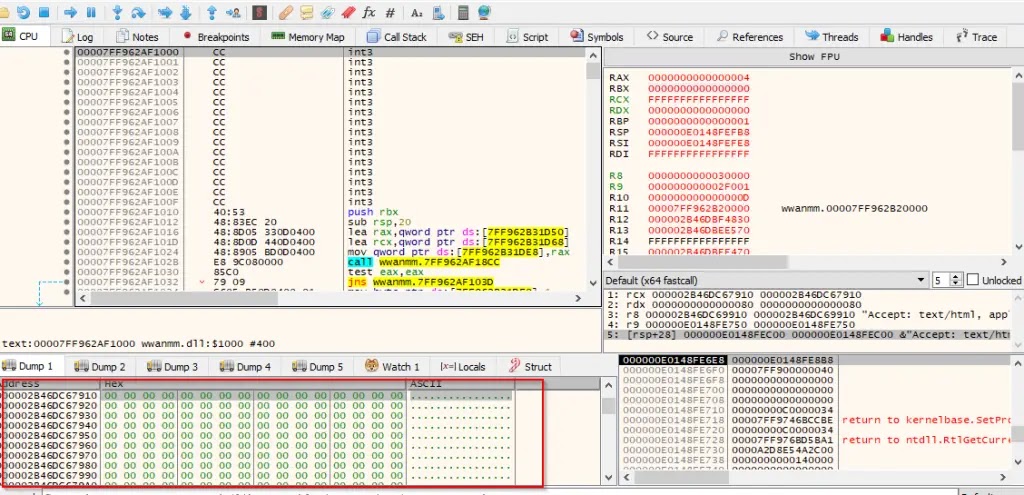Click the disassembly pane vertical scrollbar

click(x=593, y=168)
